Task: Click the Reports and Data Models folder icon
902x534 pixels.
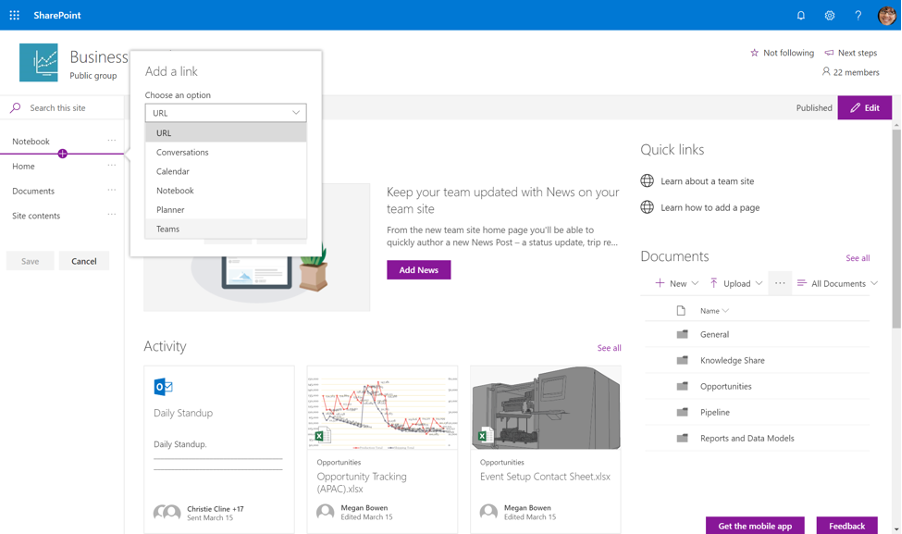Action: [682, 438]
